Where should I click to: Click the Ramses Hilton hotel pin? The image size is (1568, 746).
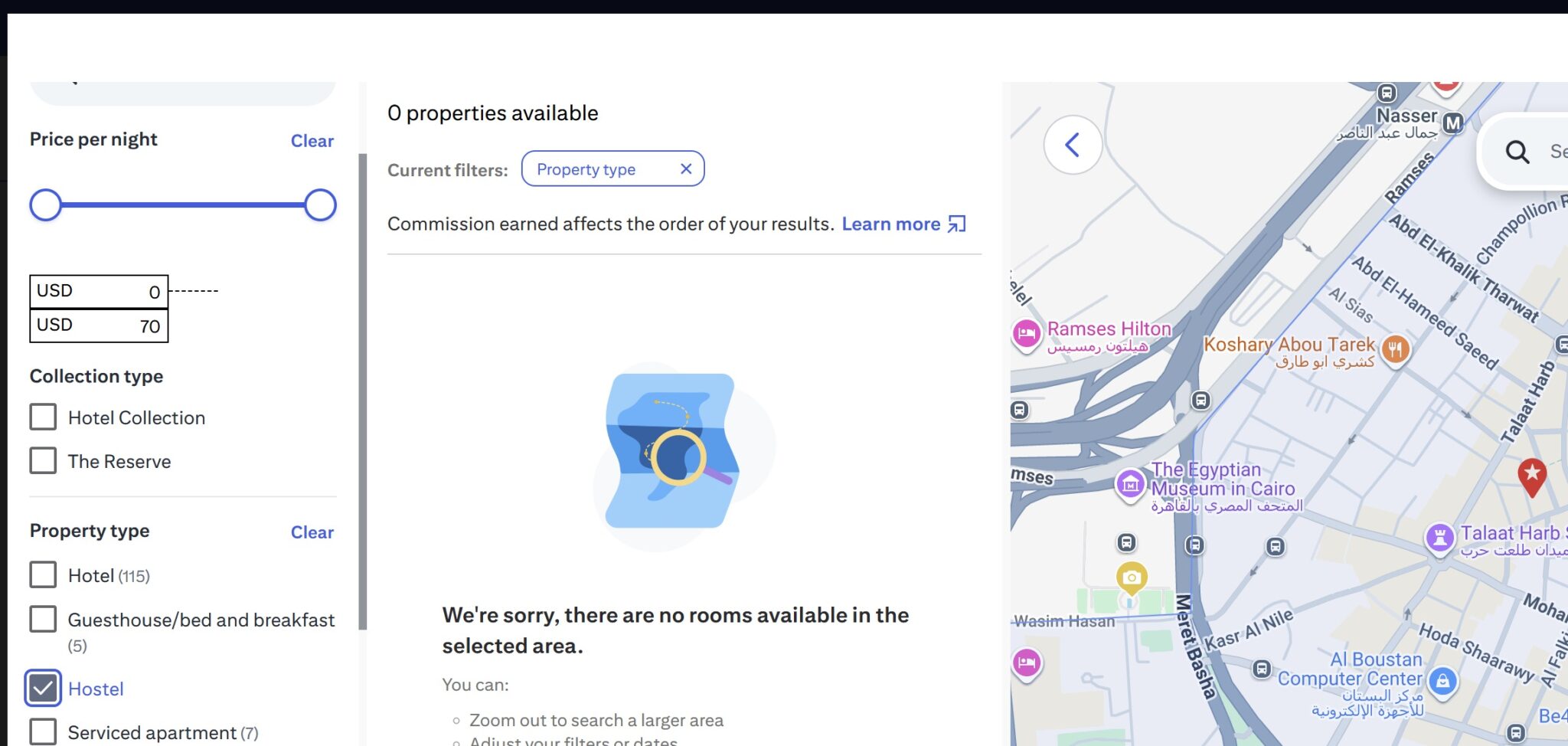tap(1027, 333)
